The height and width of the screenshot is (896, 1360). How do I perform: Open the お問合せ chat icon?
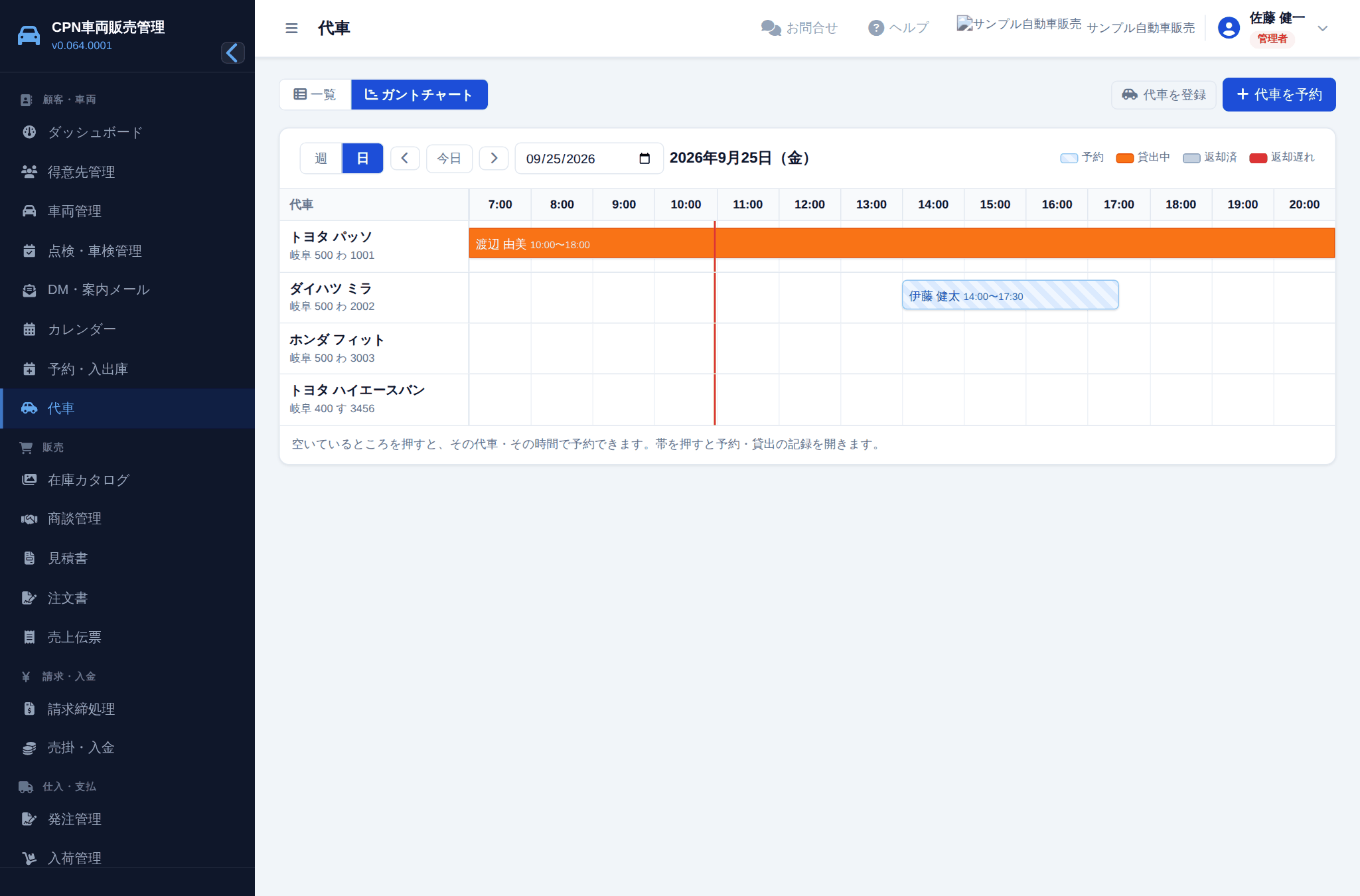[x=770, y=28]
